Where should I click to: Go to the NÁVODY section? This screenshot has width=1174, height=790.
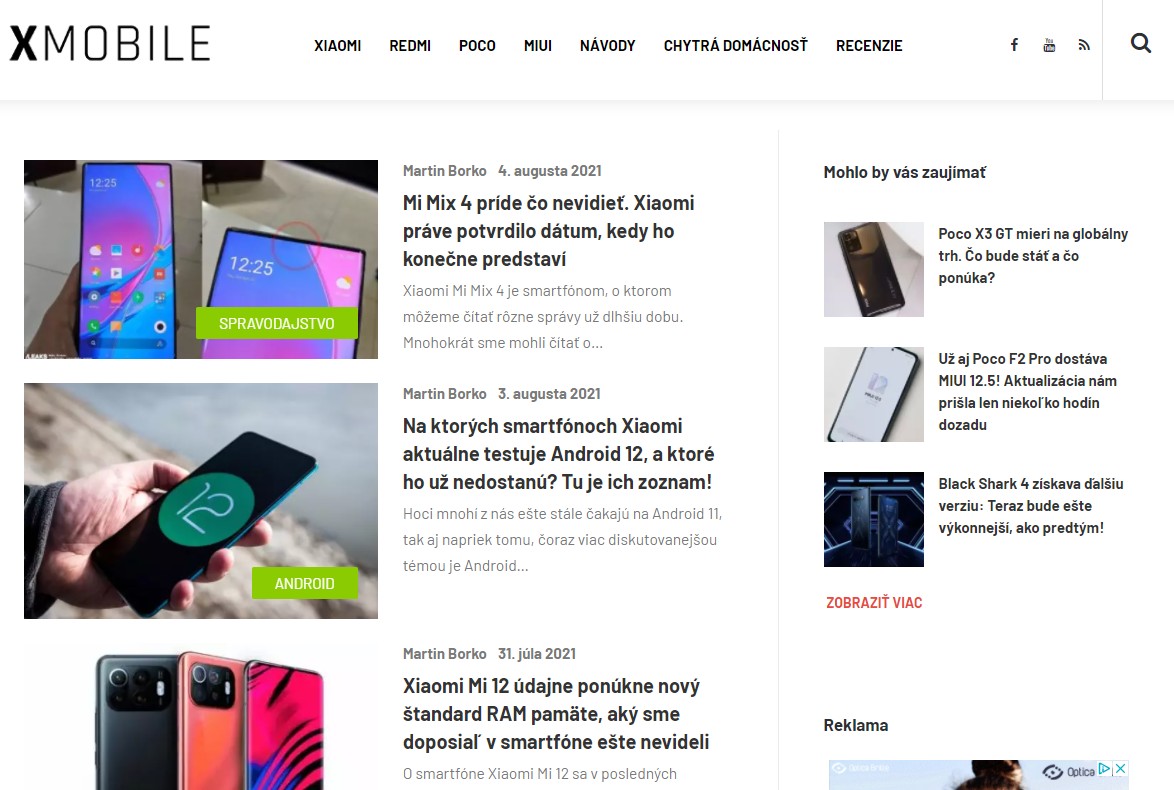coord(607,46)
